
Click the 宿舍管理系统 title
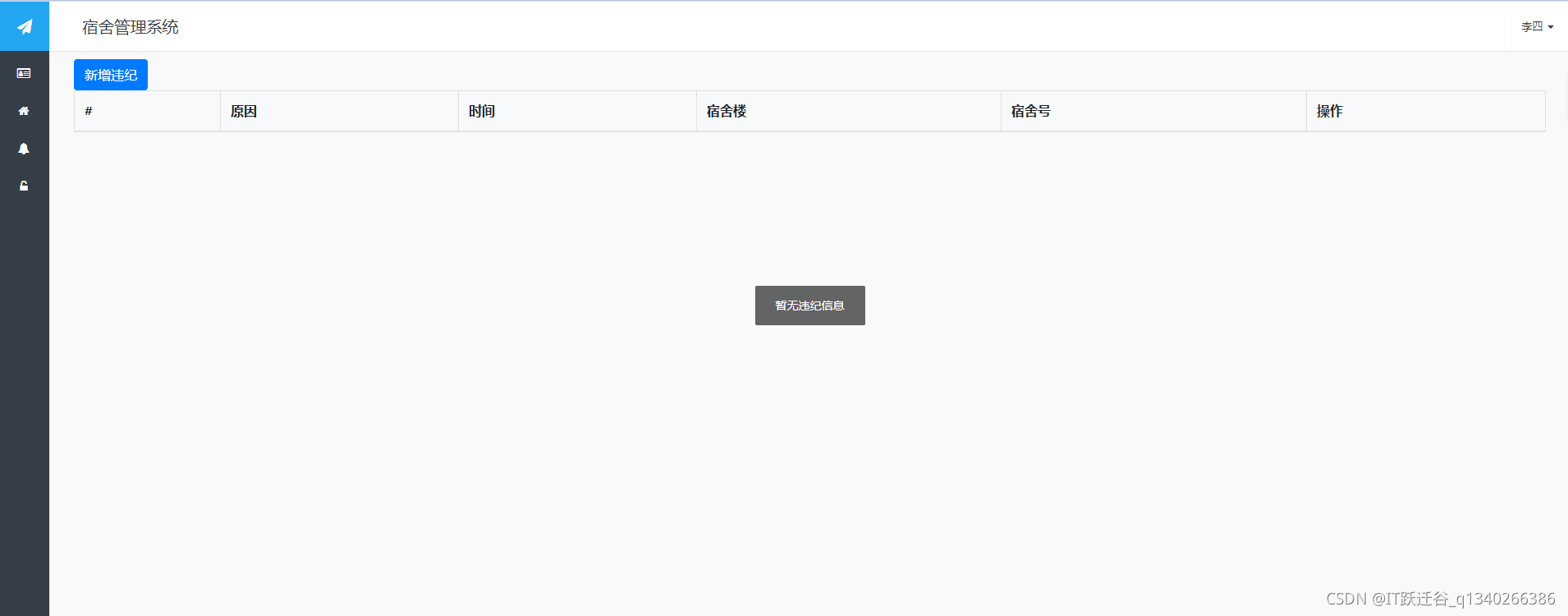pyautogui.click(x=131, y=27)
